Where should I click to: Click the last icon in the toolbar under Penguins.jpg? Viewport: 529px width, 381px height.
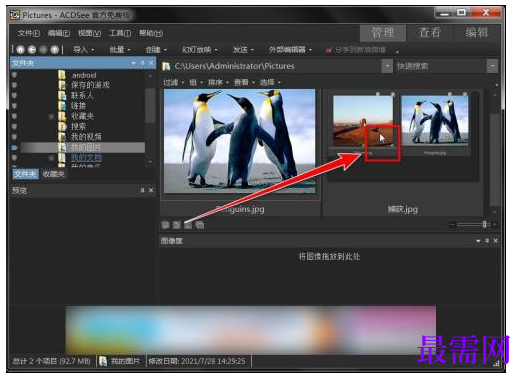tap(200, 225)
